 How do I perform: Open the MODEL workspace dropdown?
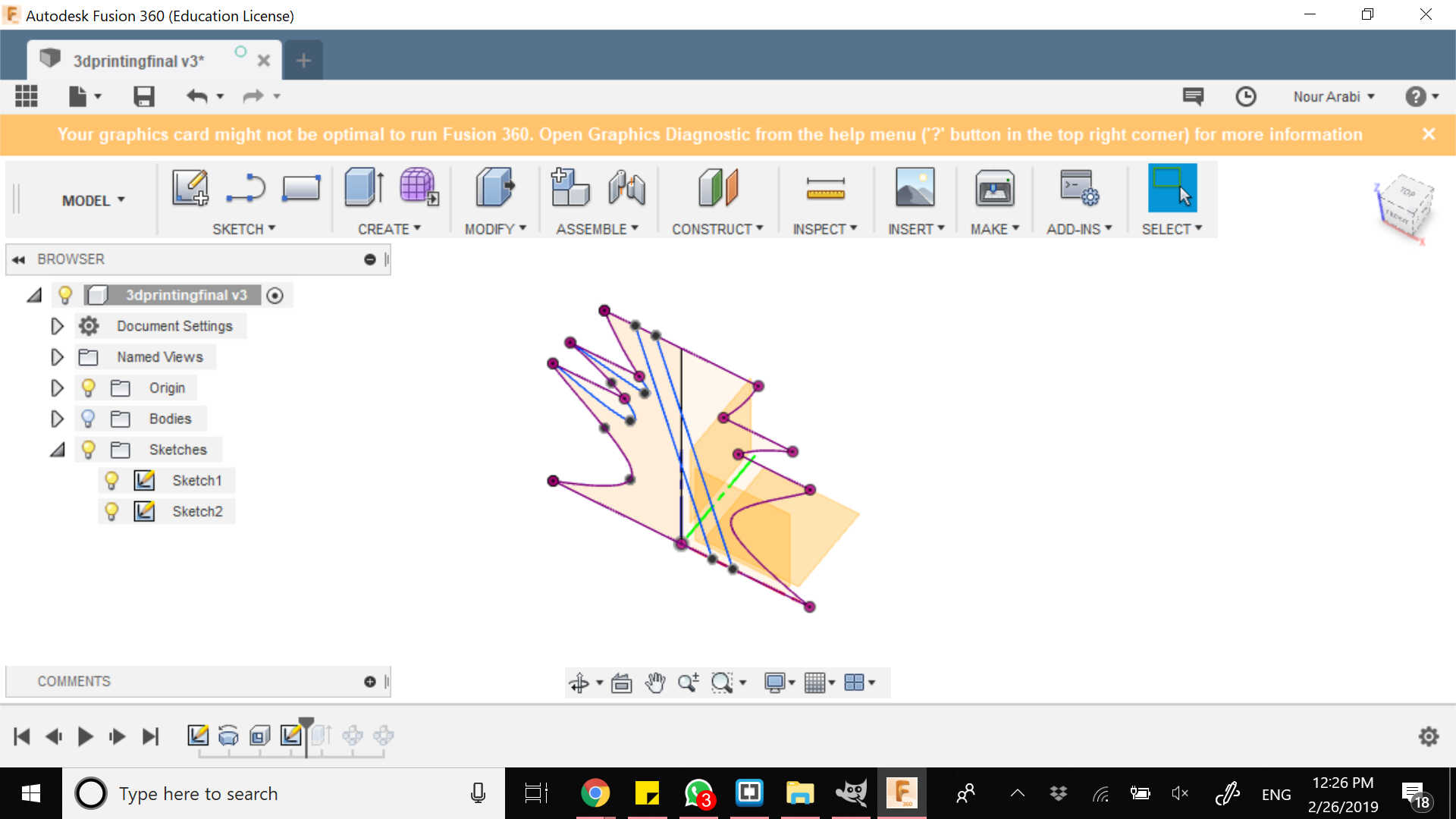(93, 200)
